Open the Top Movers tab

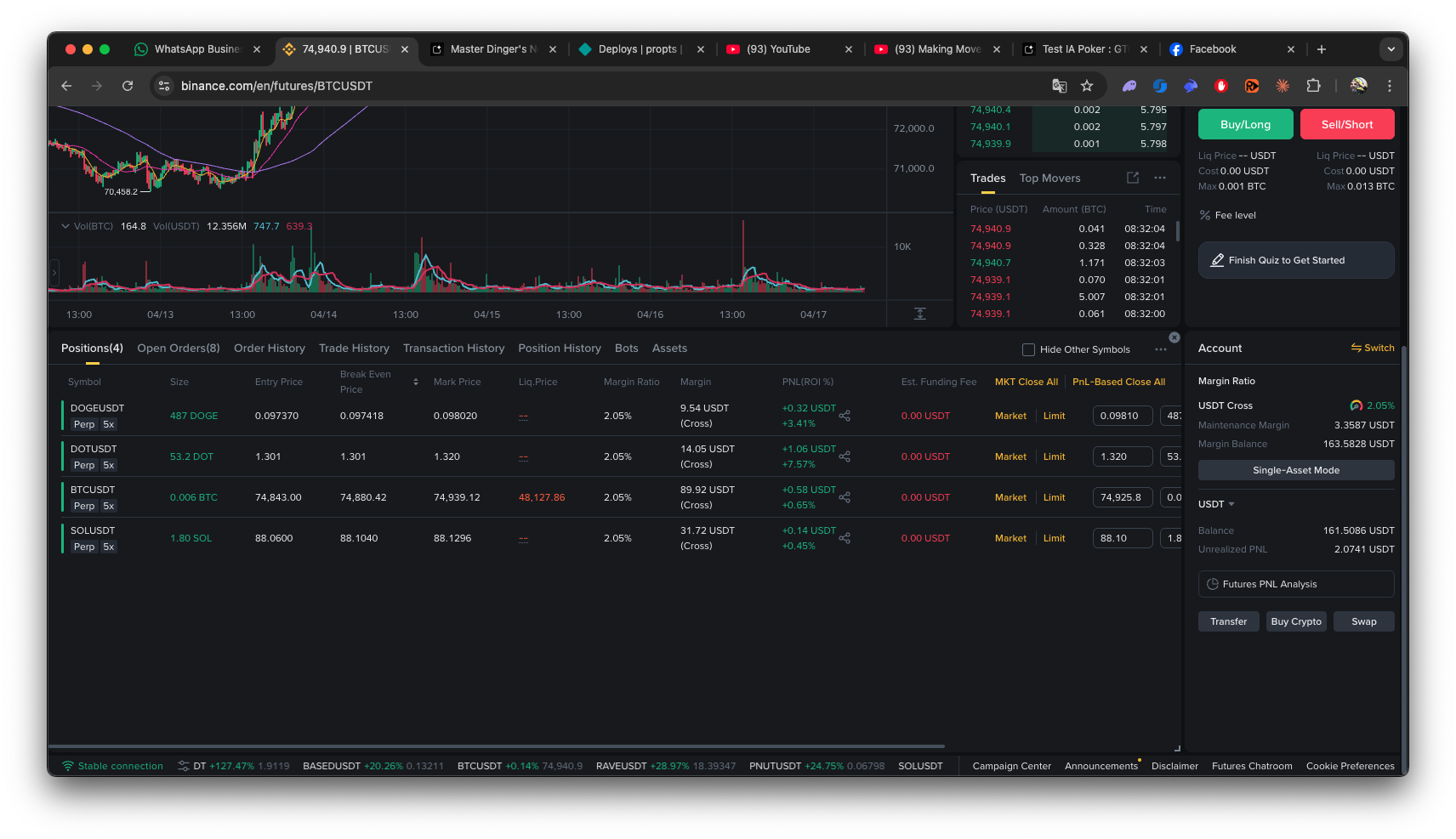click(1049, 178)
